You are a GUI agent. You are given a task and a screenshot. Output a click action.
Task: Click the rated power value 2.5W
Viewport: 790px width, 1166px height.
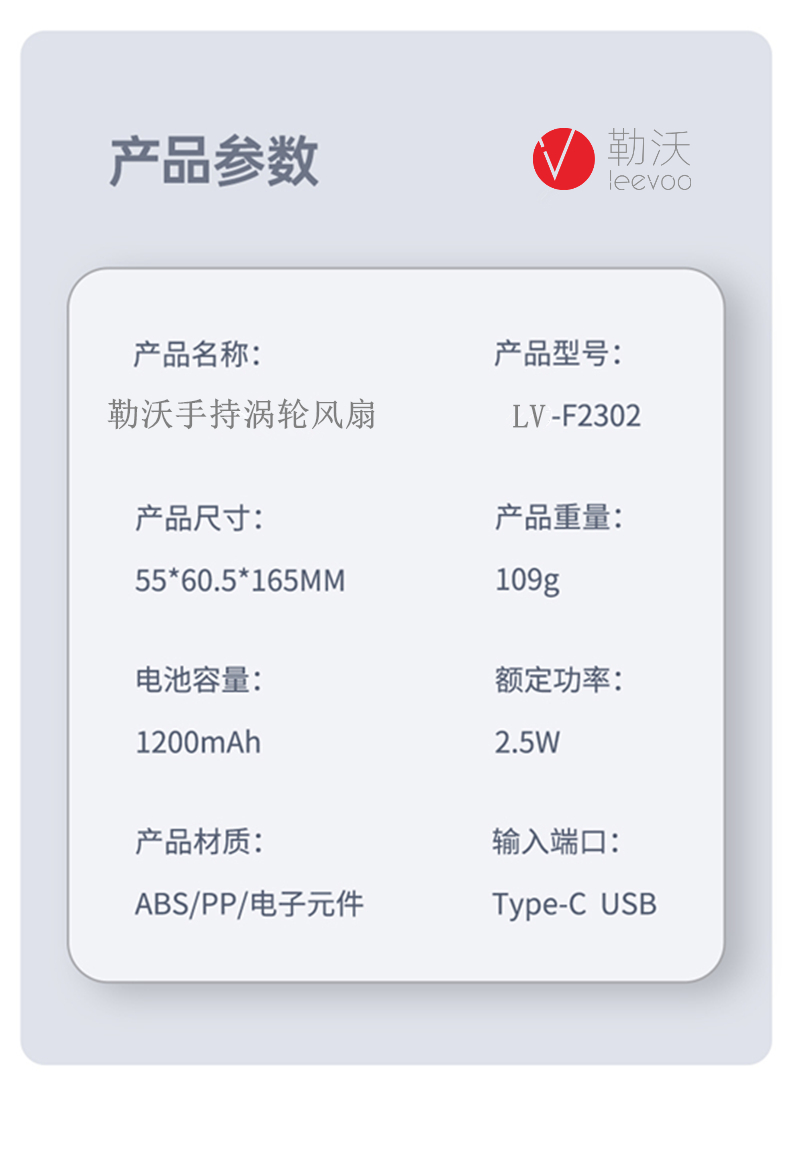(527, 742)
